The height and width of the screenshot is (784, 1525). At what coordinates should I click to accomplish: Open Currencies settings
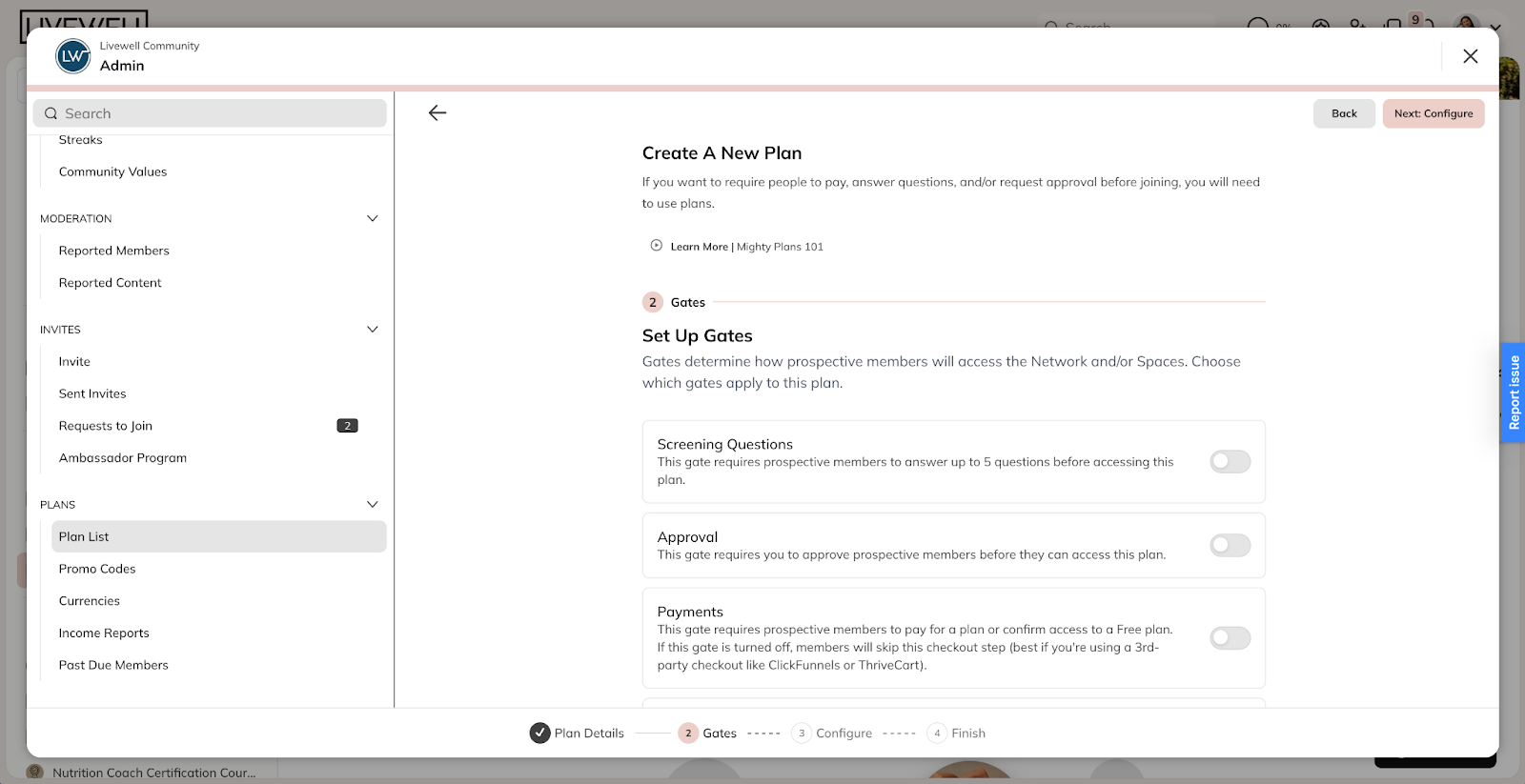[x=90, y=601]
